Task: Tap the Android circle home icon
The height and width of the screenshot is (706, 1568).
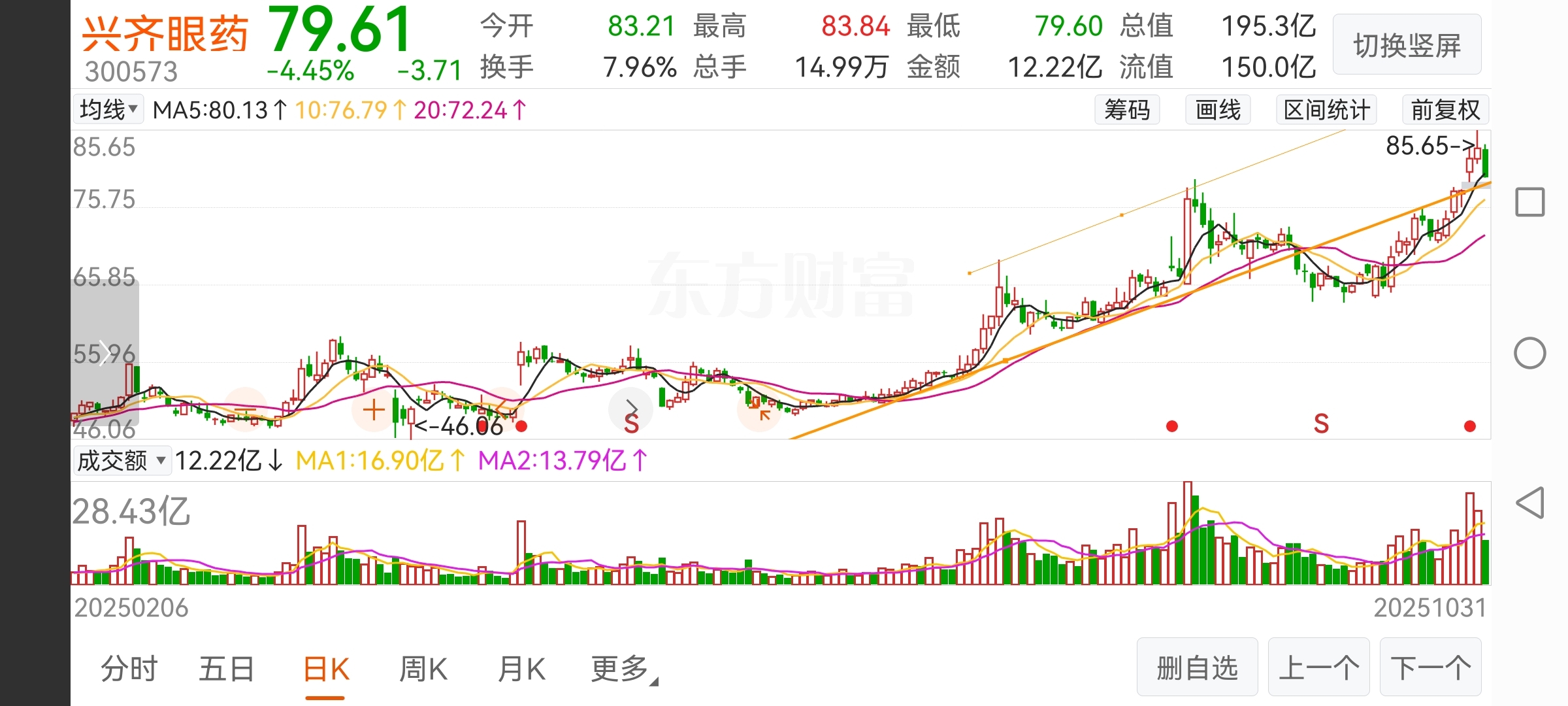Action: [1529, 354]
